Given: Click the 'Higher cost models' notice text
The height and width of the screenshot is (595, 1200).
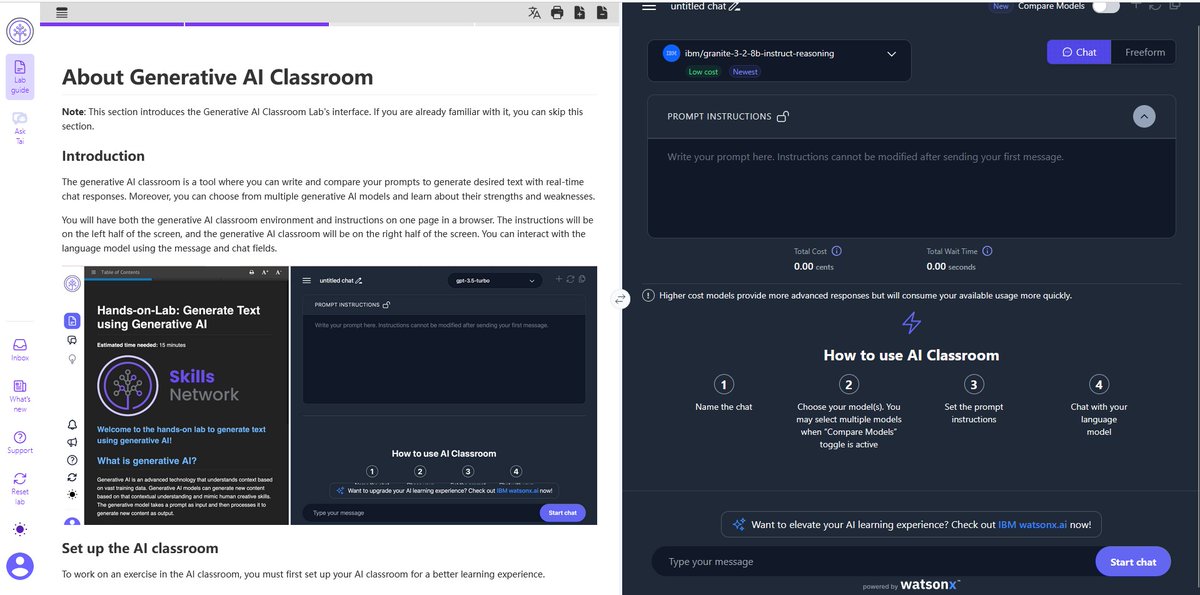Looking at the screenshot, I should (865, 296).
